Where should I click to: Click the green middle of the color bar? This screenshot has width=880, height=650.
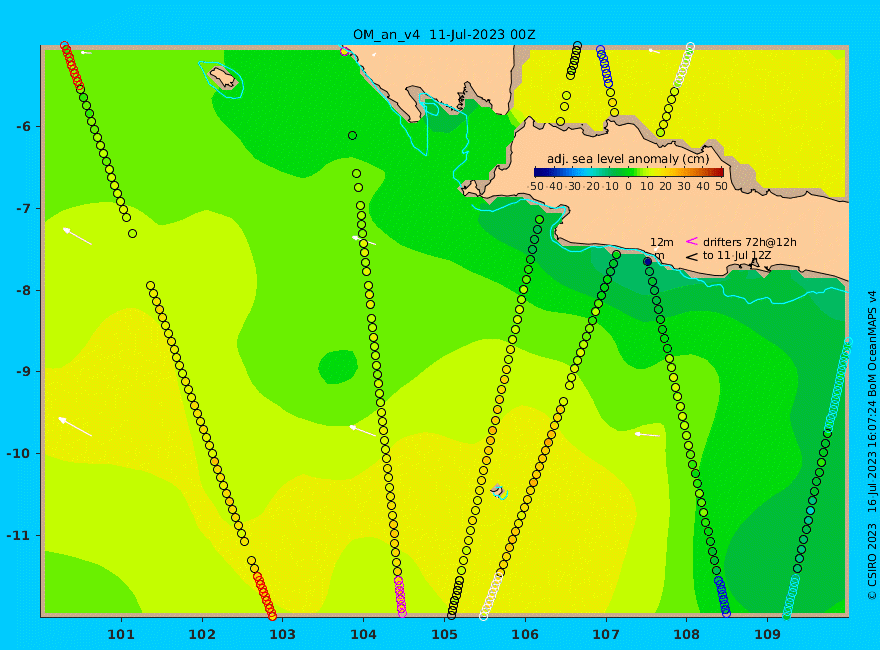click(x=629, y=172)
